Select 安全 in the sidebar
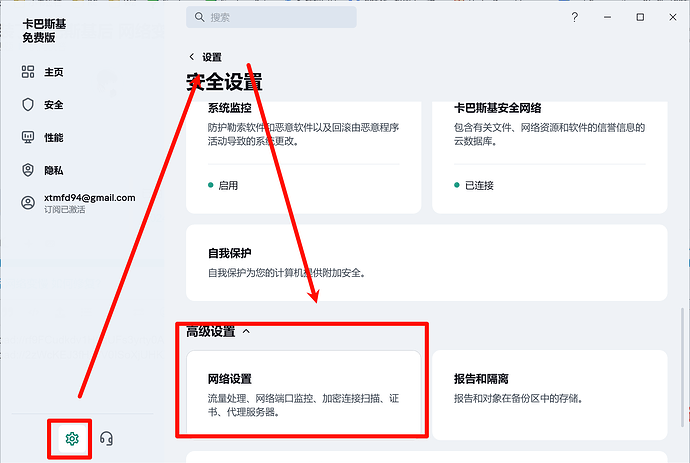This screenshot has height=463, width=690. click(54, 105)
